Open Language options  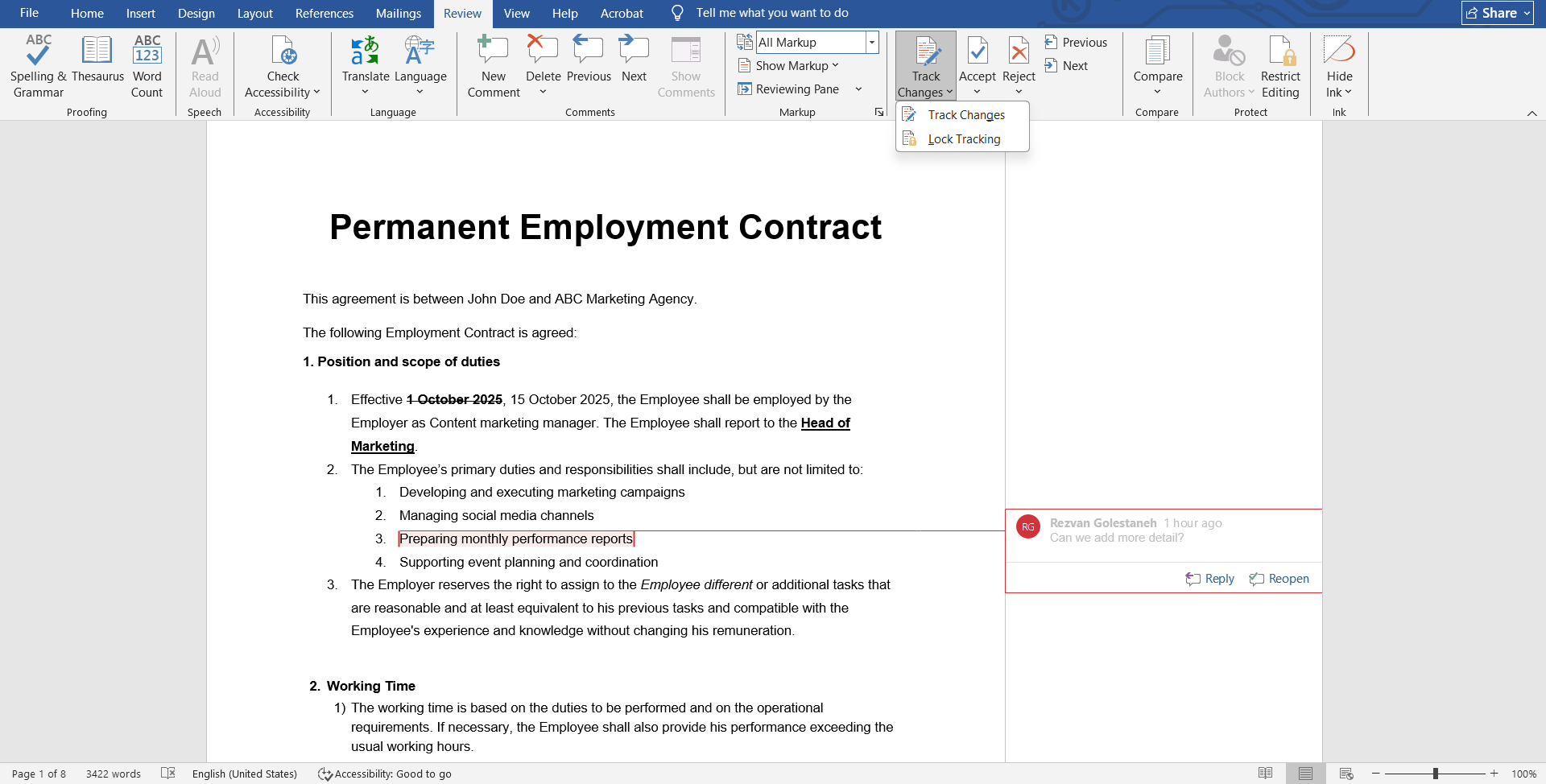pyautogui.click(x=420, y=66)
